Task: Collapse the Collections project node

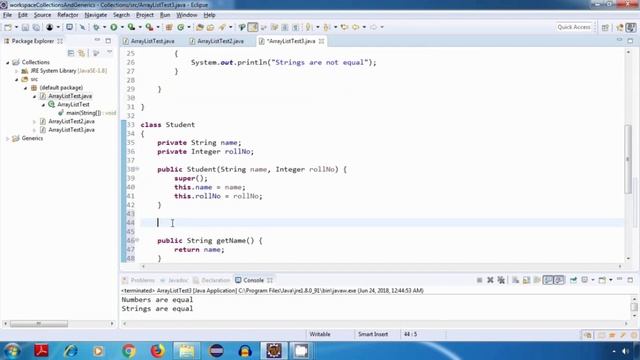Action: [7, 62]
